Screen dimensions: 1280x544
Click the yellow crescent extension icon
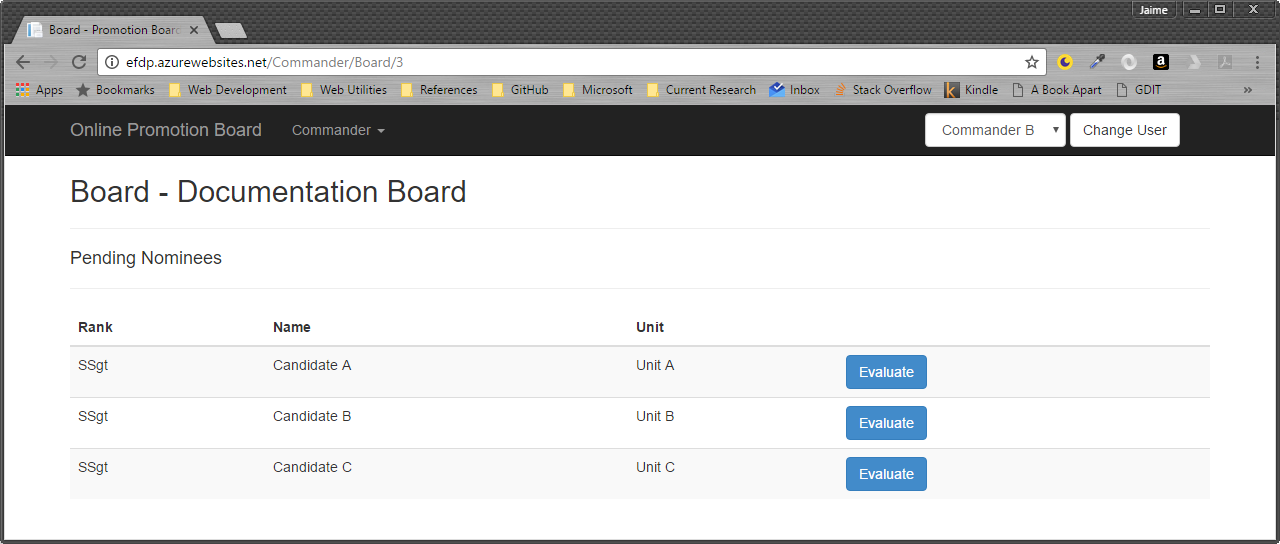coord(1065,62)
